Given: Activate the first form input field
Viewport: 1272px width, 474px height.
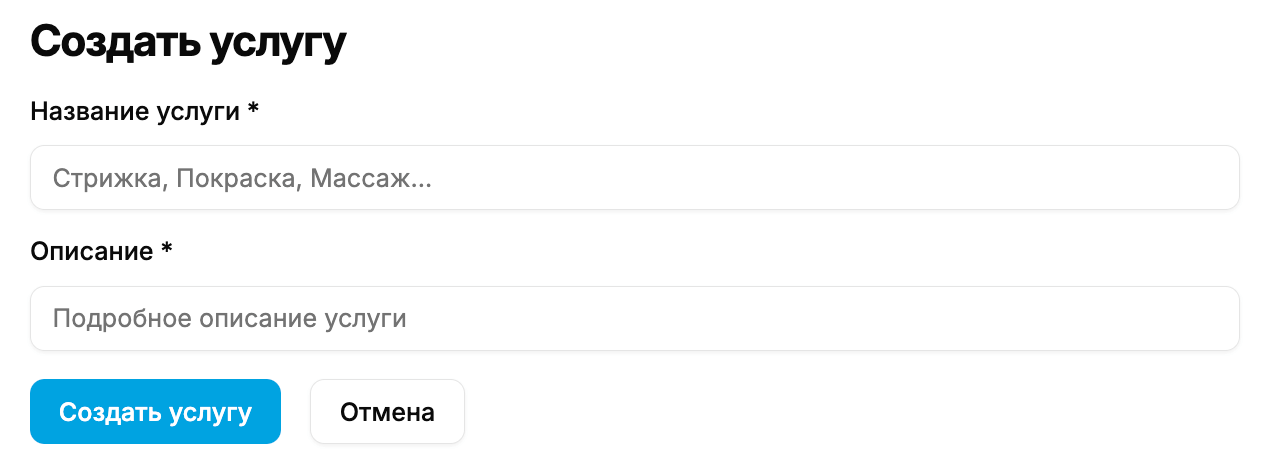Looking at the screenshot, I should tap(635, 178).
